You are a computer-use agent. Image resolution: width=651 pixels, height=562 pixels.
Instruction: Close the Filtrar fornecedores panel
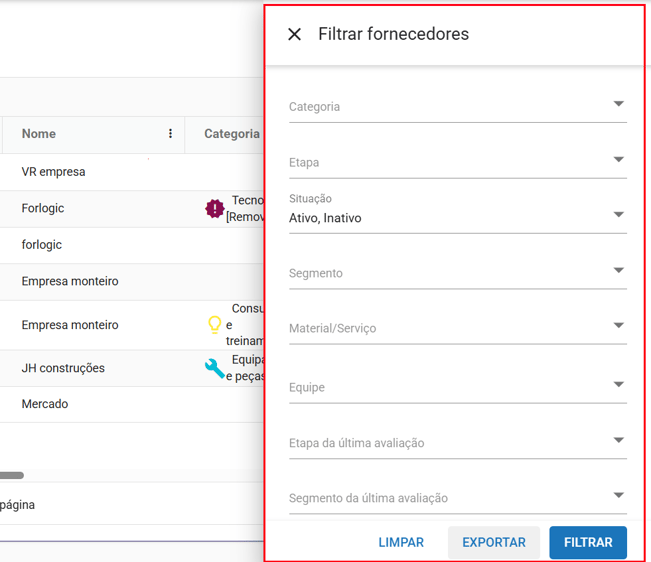pyautogui.click(x=294, y=34)
